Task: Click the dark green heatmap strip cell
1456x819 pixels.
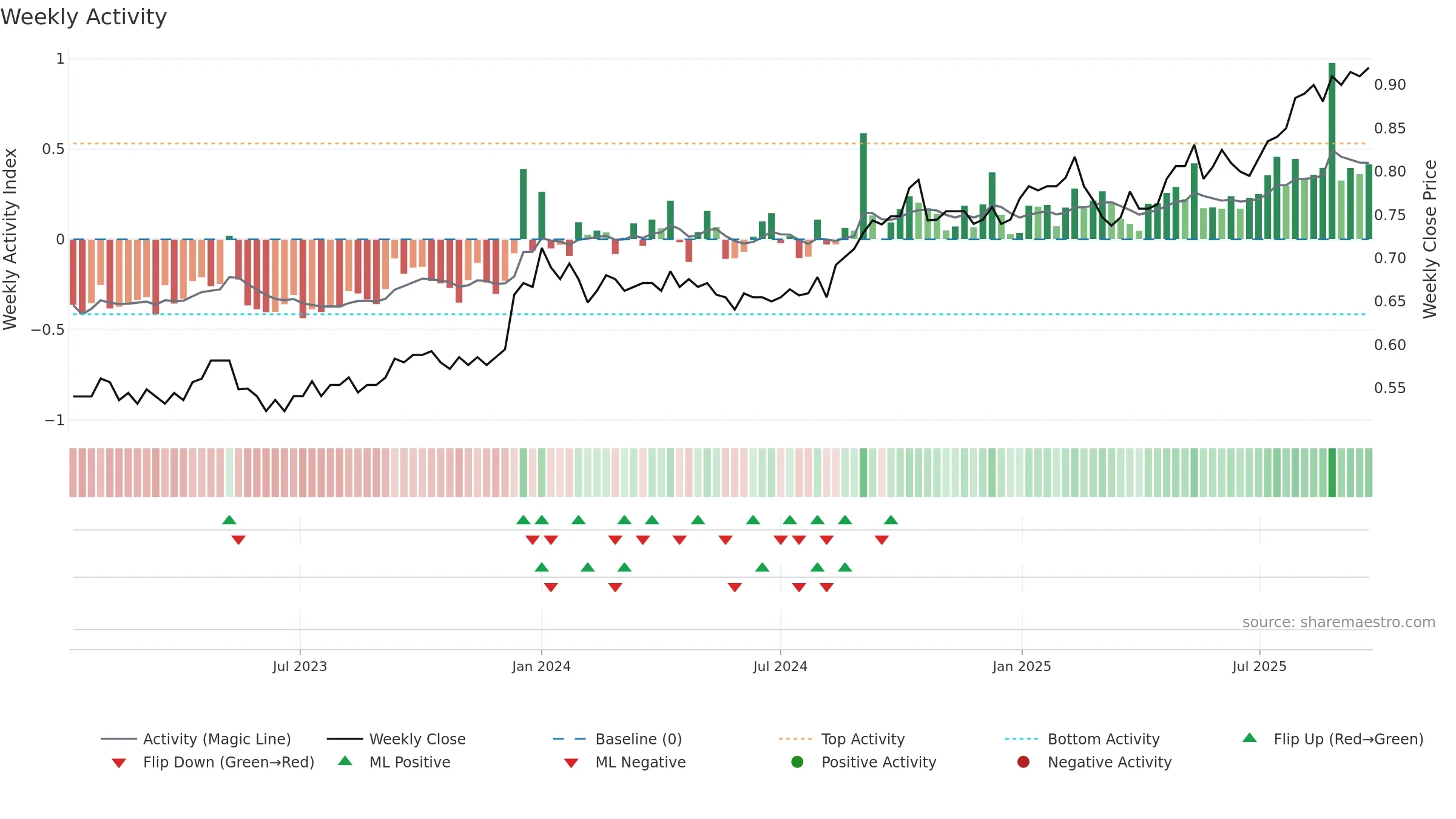Action: click(x=1332, y=473)
